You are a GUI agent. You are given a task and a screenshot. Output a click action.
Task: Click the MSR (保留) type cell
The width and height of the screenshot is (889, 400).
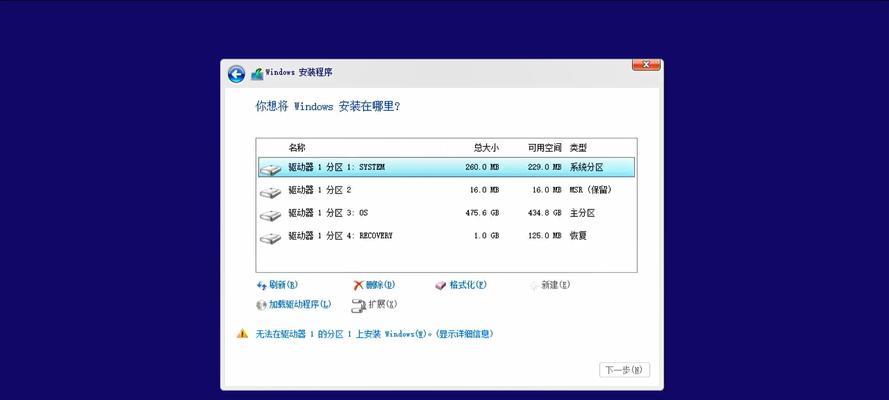tap(591, 190)
